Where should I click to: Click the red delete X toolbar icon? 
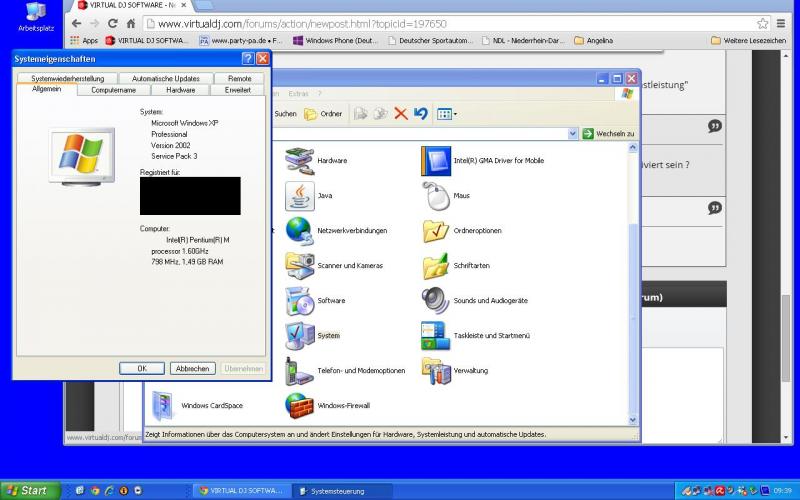(401, 114)
